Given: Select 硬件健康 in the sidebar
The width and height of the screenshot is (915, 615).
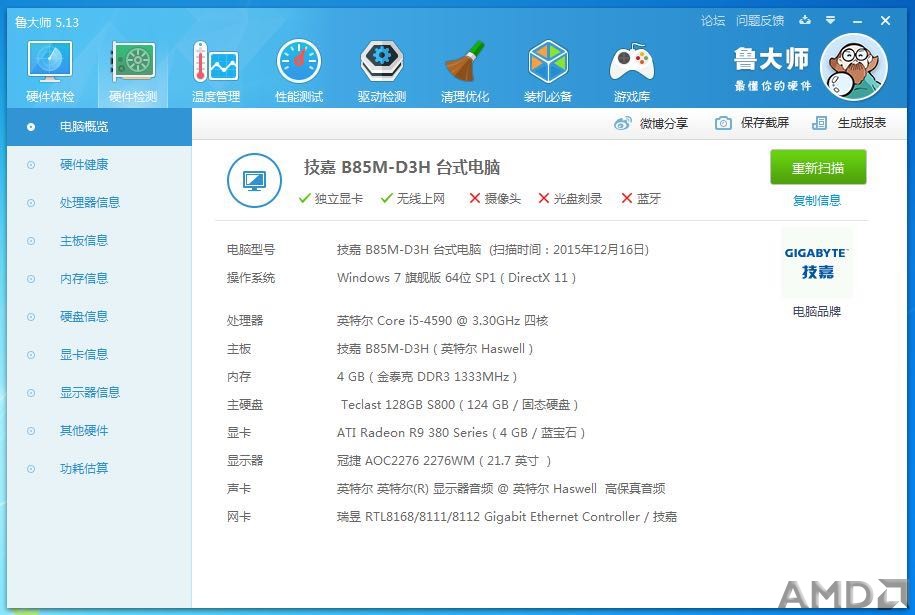Looking at the screenshot, I should [99, 165].
